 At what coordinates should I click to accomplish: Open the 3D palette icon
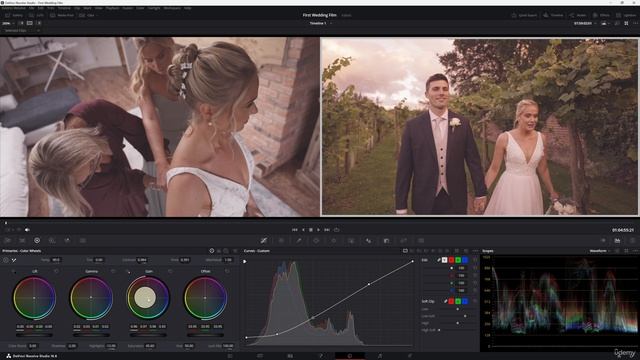pos(421,240)
